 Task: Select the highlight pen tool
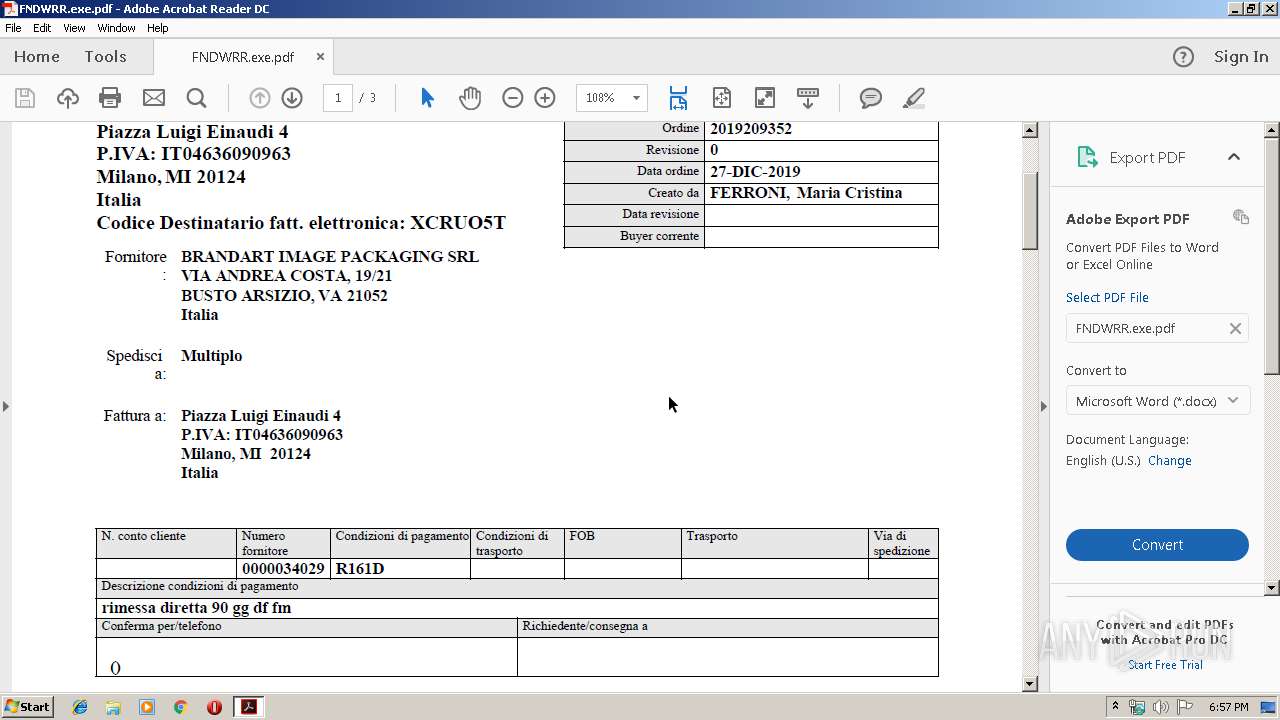913,98
